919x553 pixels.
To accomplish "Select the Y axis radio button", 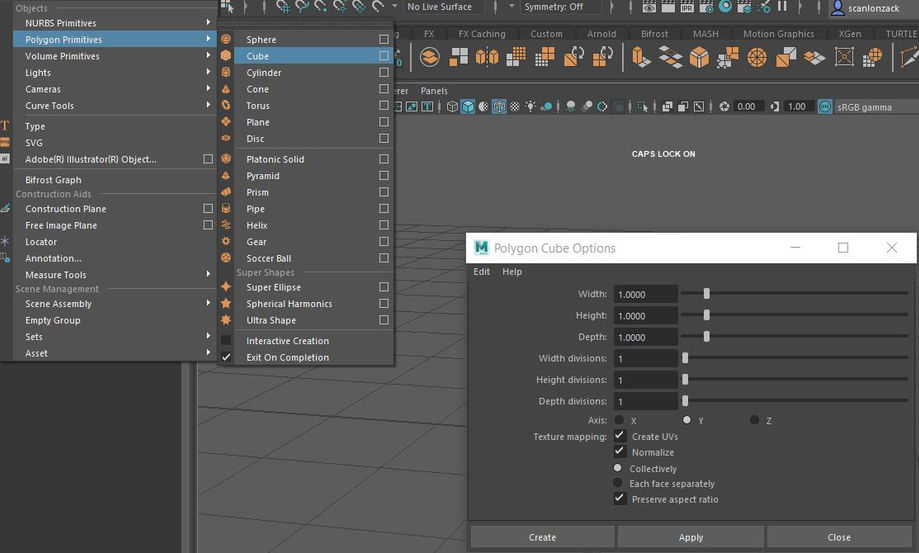I will [686, 420].
